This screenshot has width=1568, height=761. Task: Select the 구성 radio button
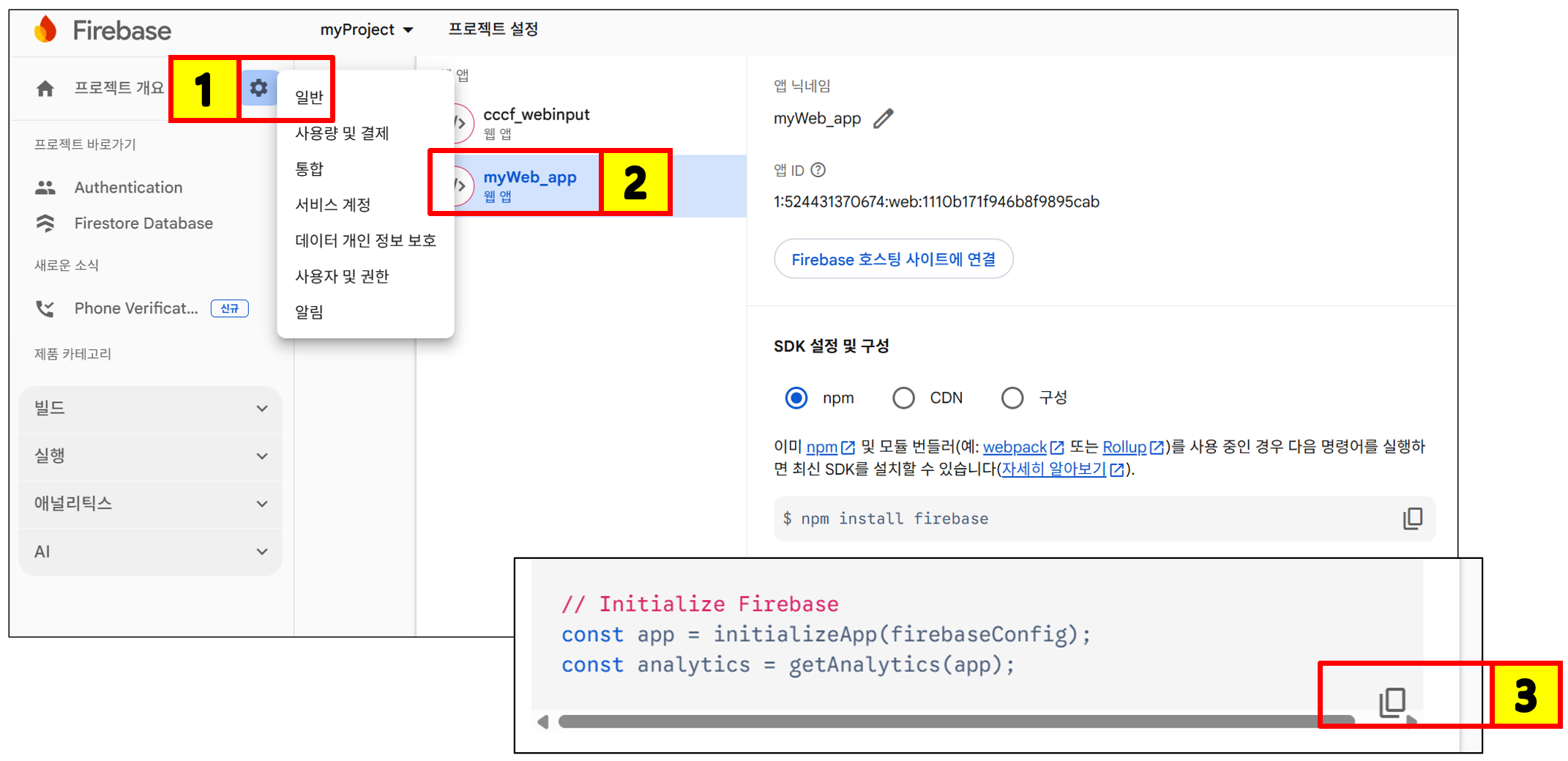pos(1012,398)
